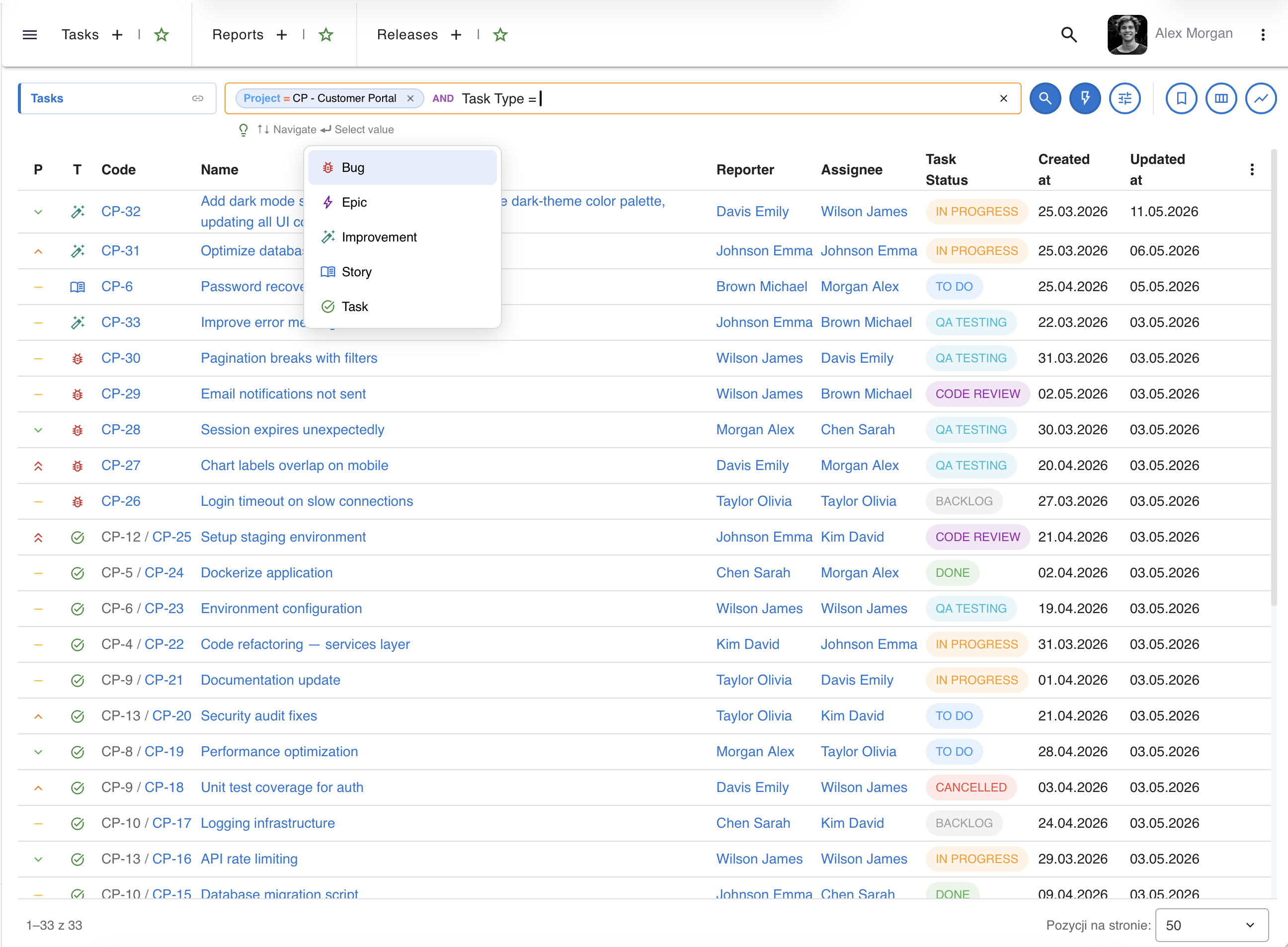Open CP-24 Dockerize application code link

(x=164, y=573)
